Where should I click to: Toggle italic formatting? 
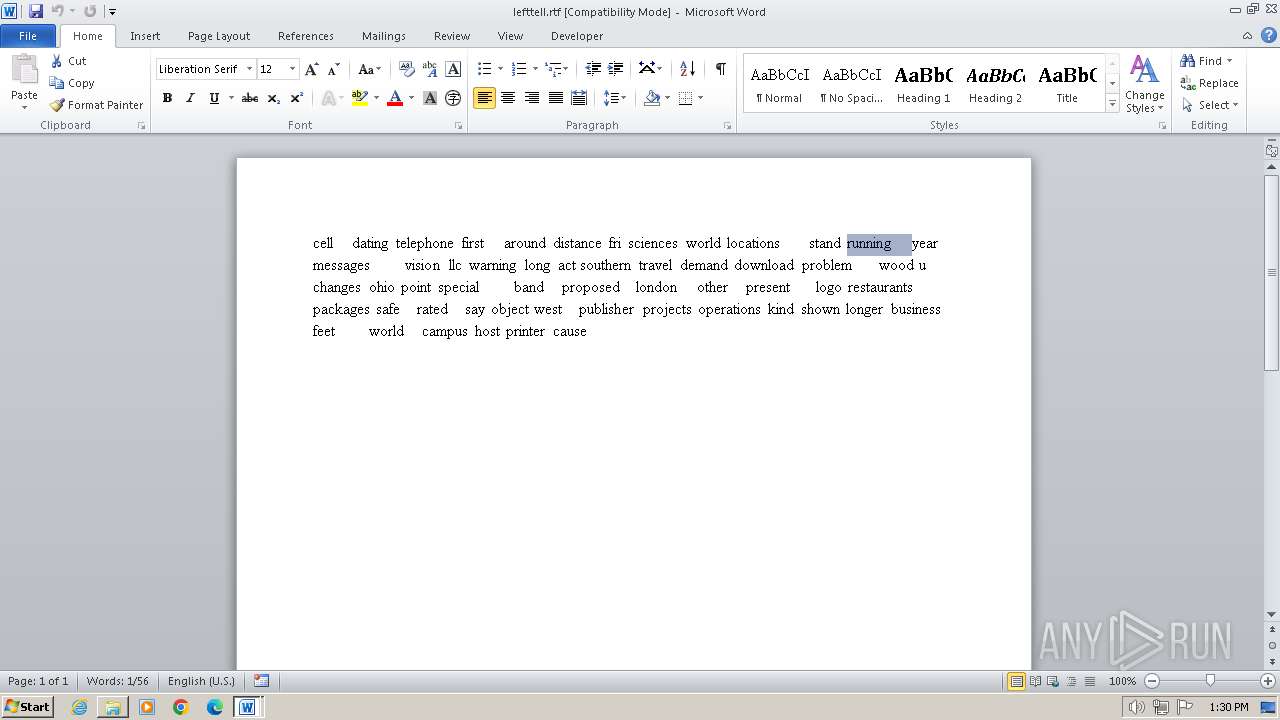pyautogui.click(x=190, y=98)
